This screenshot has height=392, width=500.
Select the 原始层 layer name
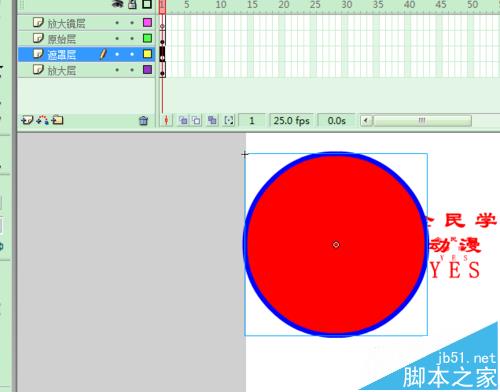click(62, 39)
